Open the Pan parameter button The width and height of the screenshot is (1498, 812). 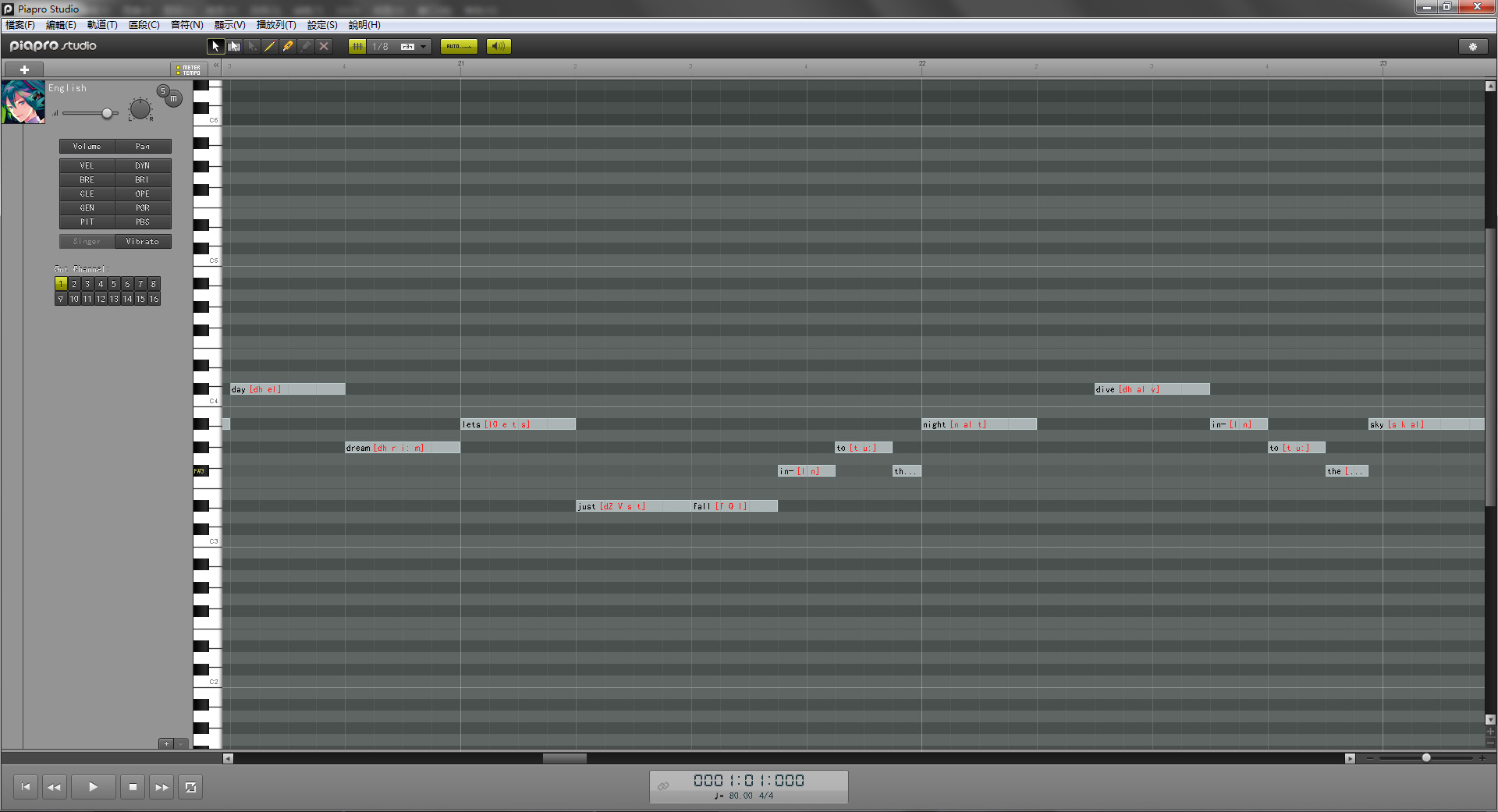[x=143, y=147]
